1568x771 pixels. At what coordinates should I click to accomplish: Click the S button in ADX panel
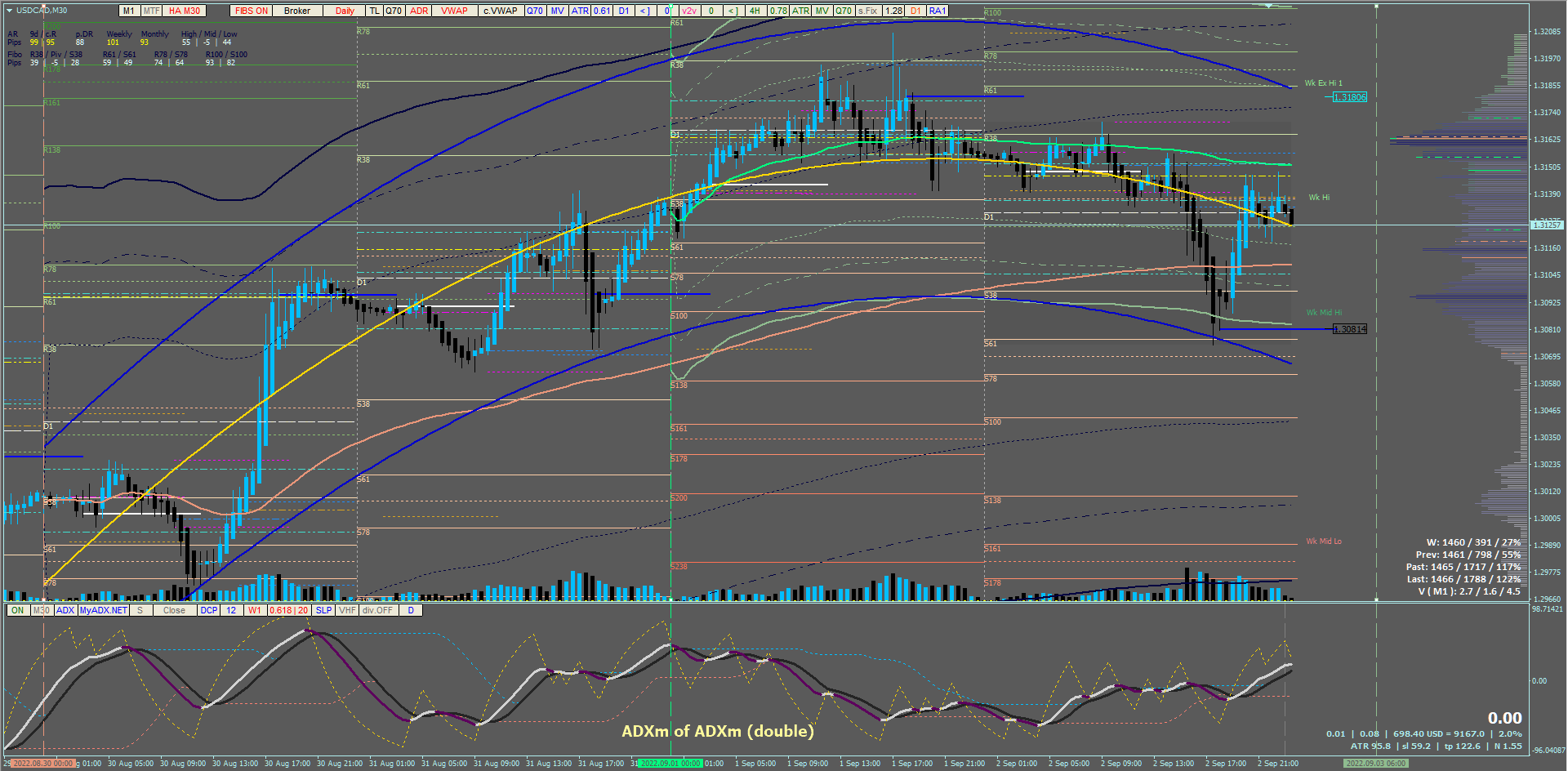pos(140,610)
